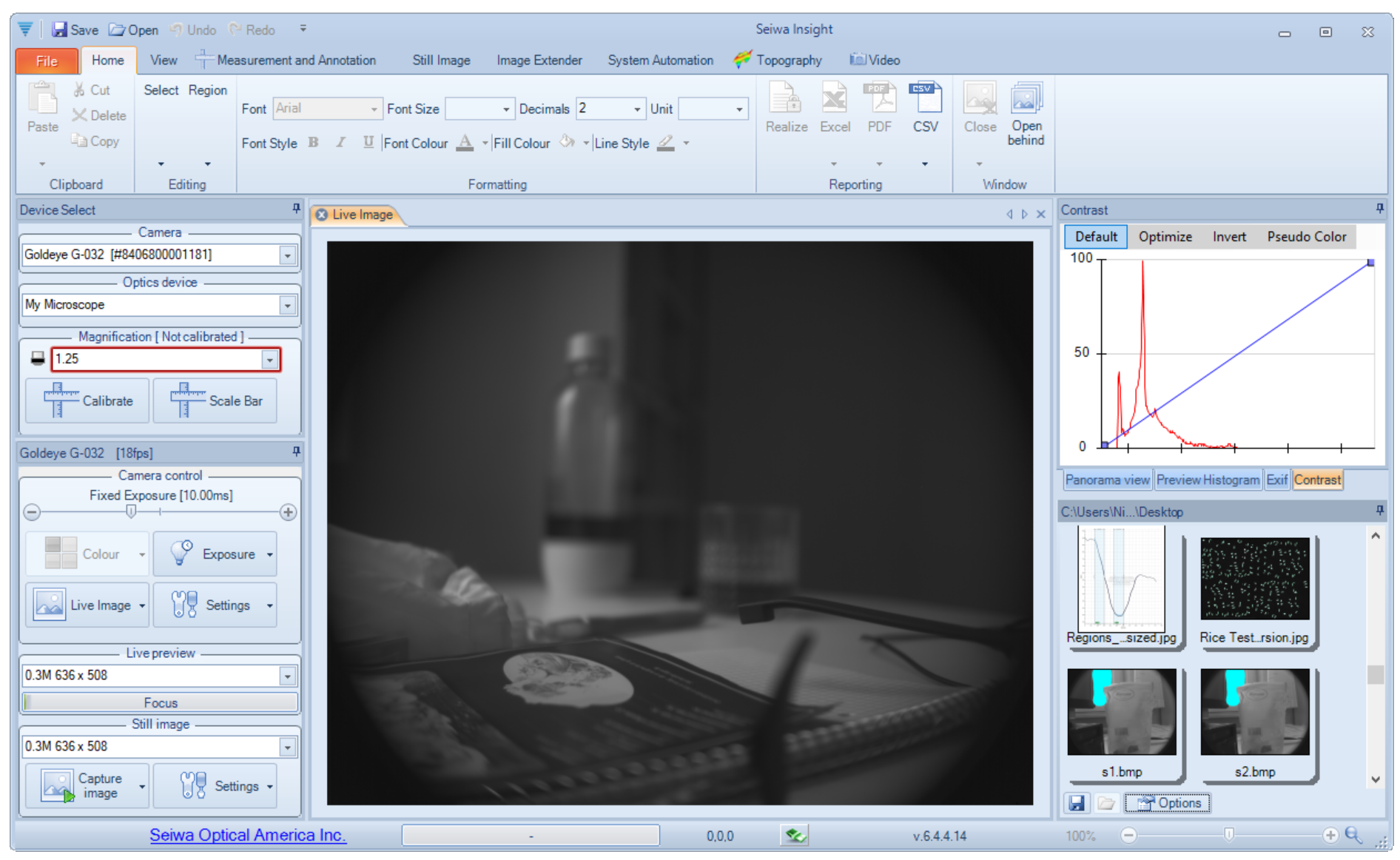The width and height of the screenshot is (1400, 860).
Task: Open the Scale Bar tool
Action: (215, 400)
